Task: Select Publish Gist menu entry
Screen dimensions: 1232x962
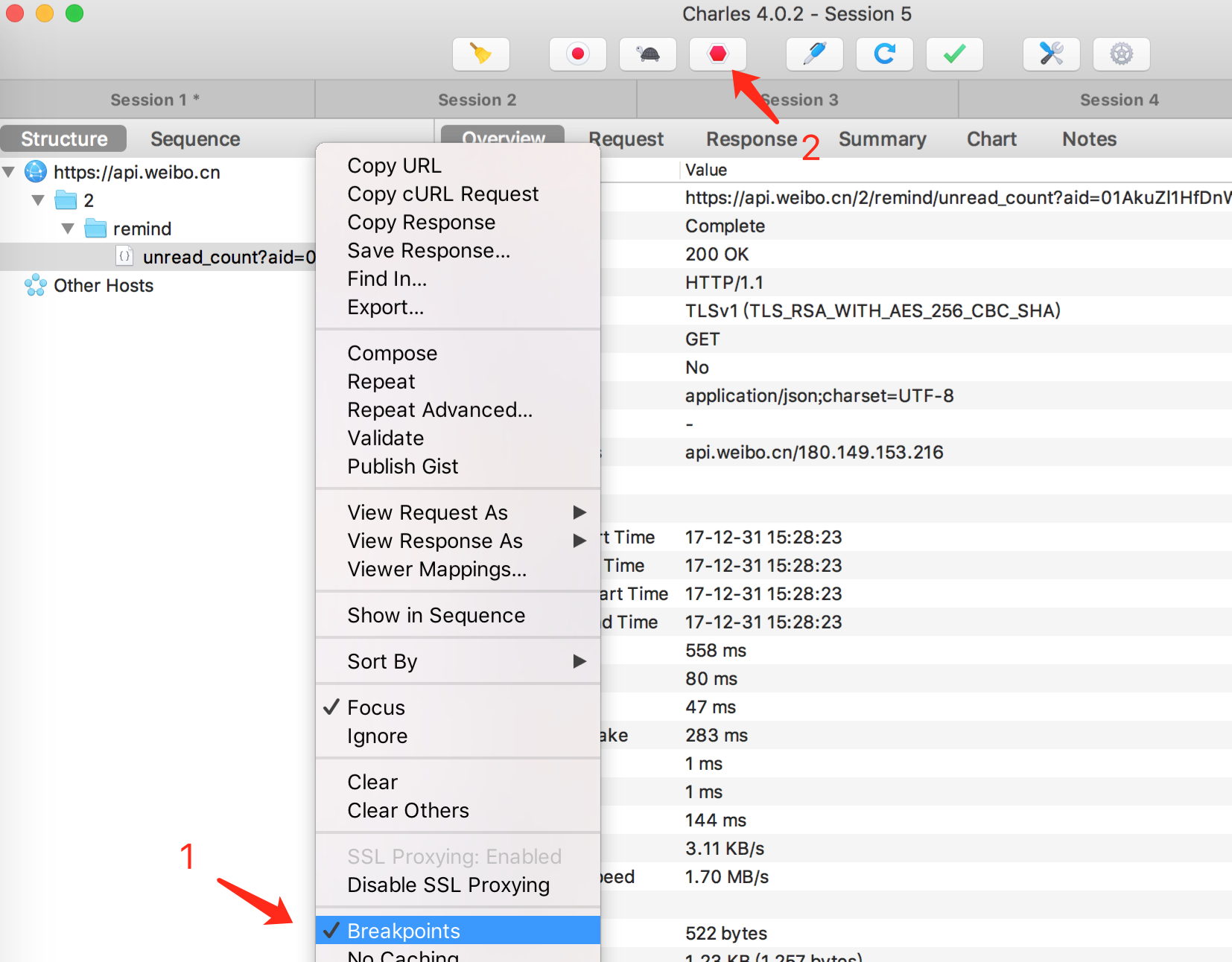Action: 458,466
